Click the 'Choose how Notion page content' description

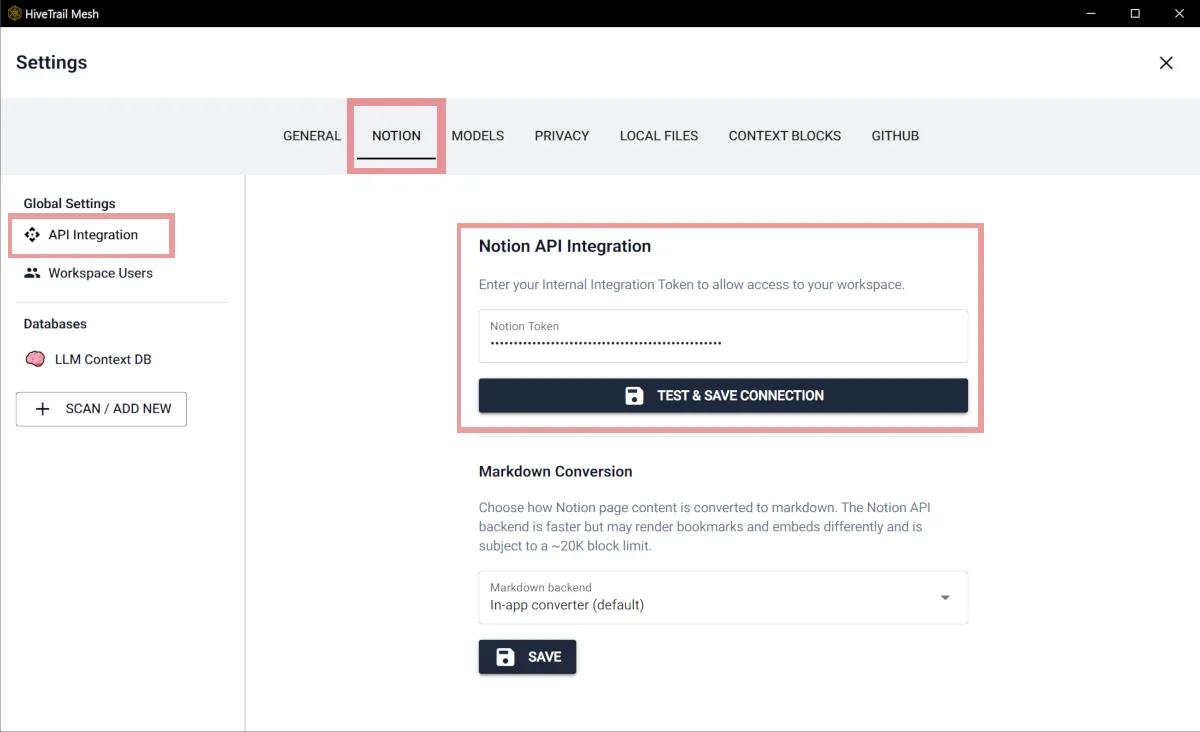coord(705,527)
